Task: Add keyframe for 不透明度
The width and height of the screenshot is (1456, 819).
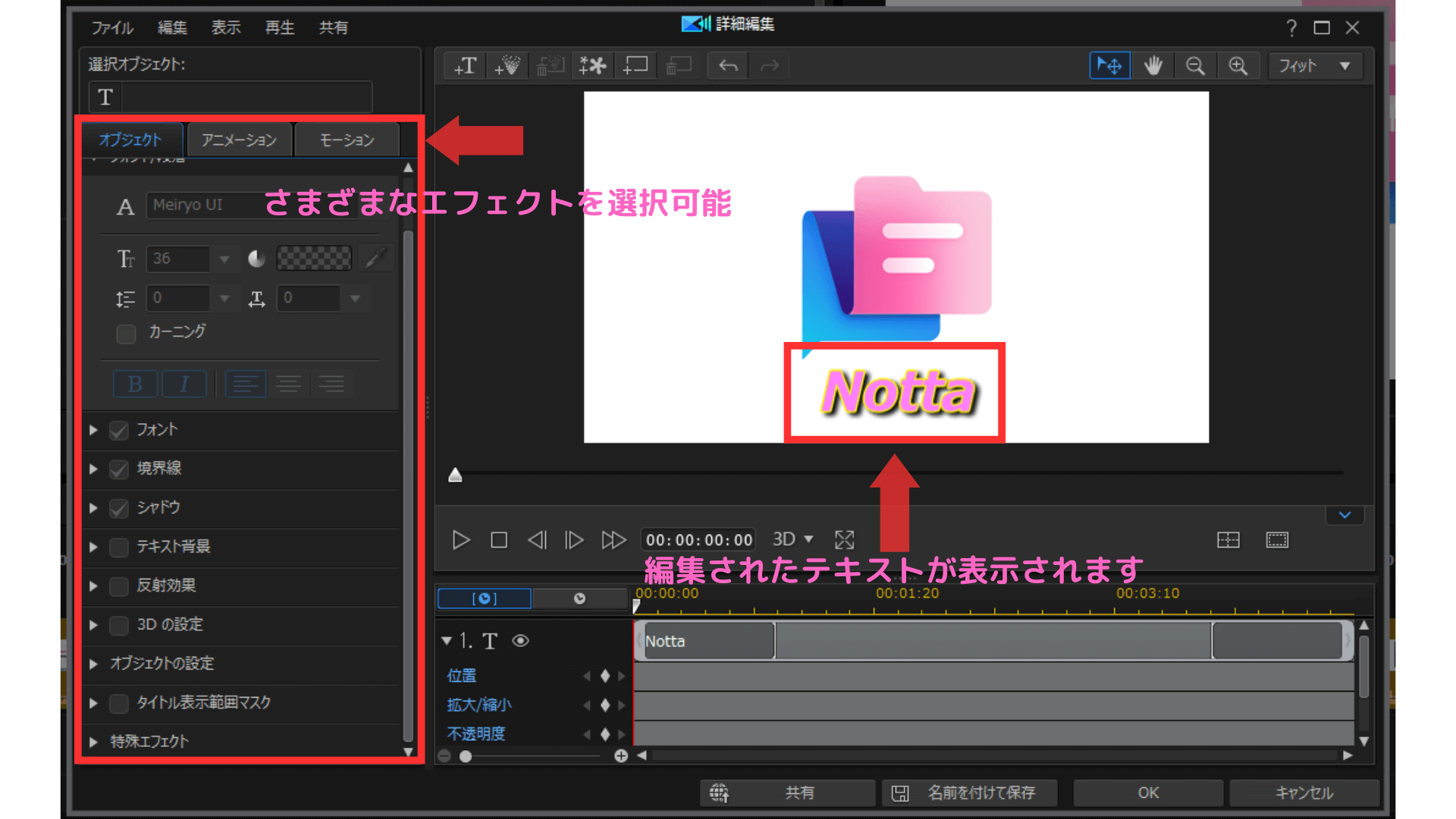Action: pos(604,734)
